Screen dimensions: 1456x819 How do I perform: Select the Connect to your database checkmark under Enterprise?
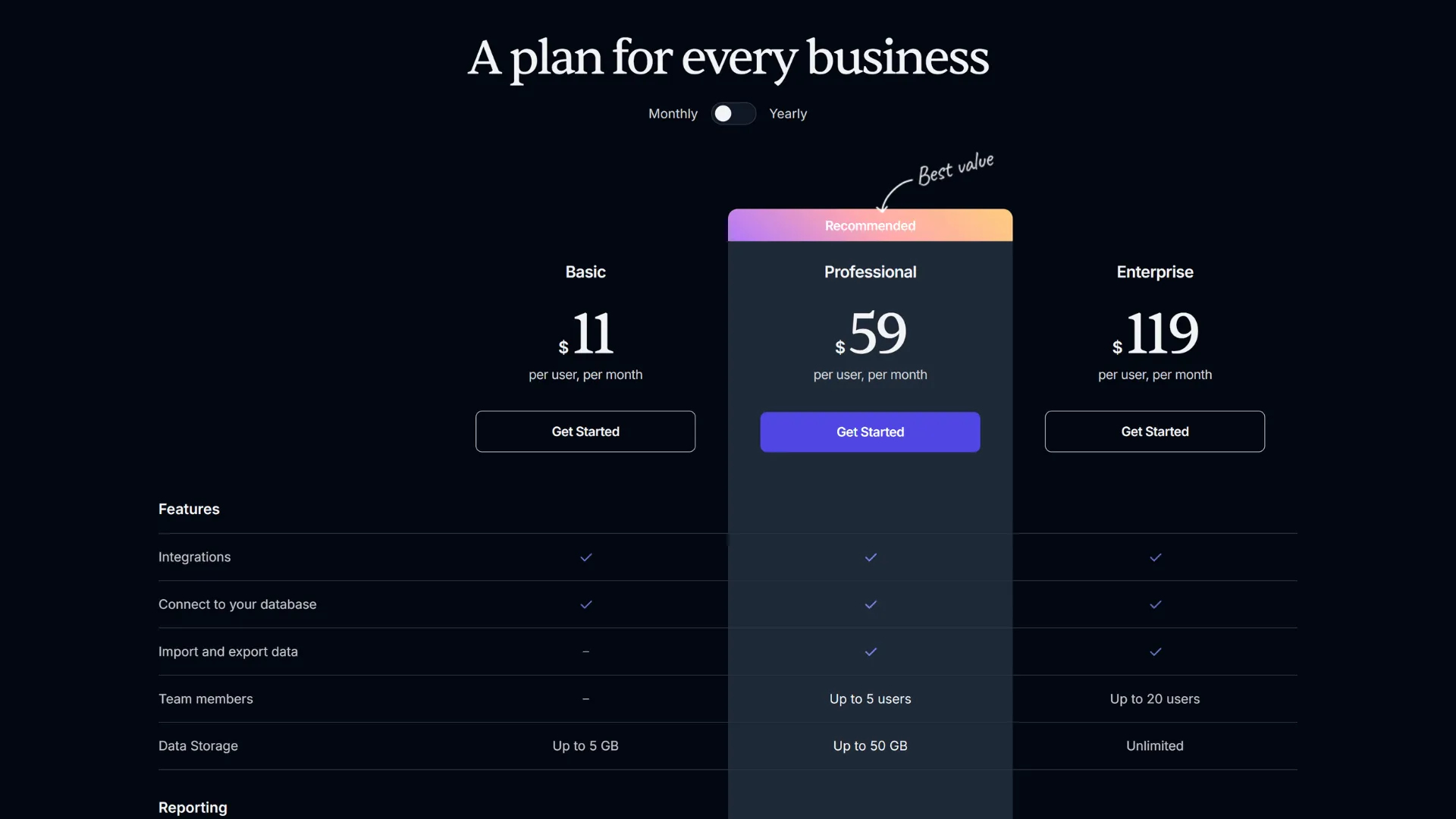1155,604
